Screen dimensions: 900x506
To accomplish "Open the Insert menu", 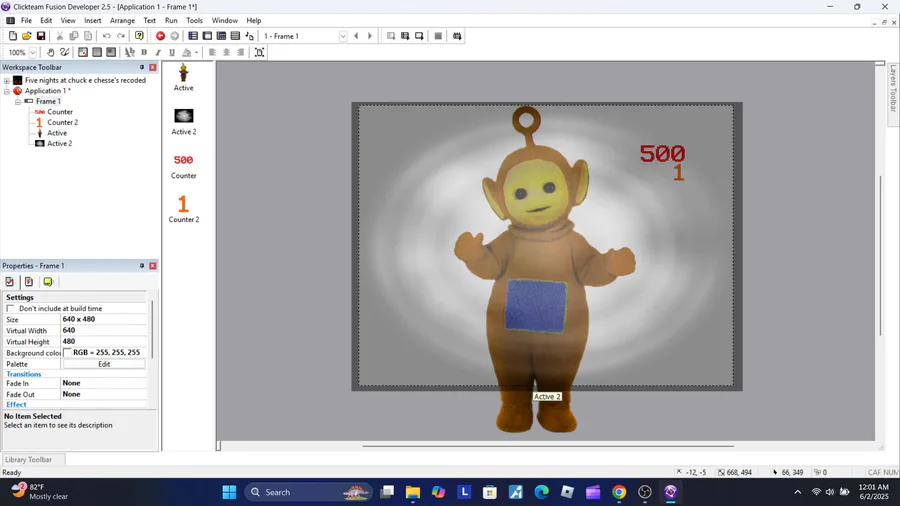I will point(92,20).
